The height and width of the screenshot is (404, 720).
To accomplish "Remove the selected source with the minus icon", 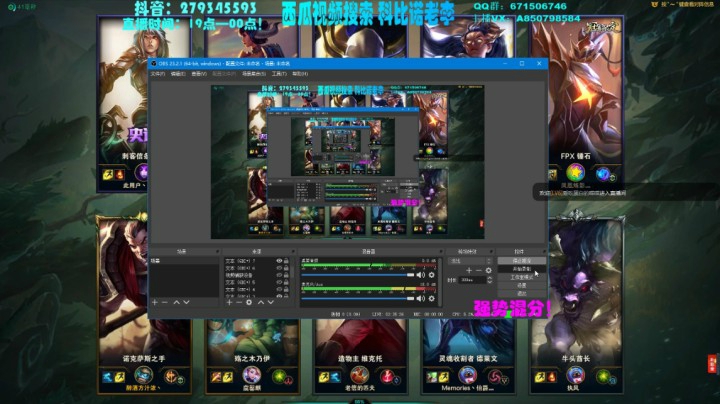I will pos(239,303).
